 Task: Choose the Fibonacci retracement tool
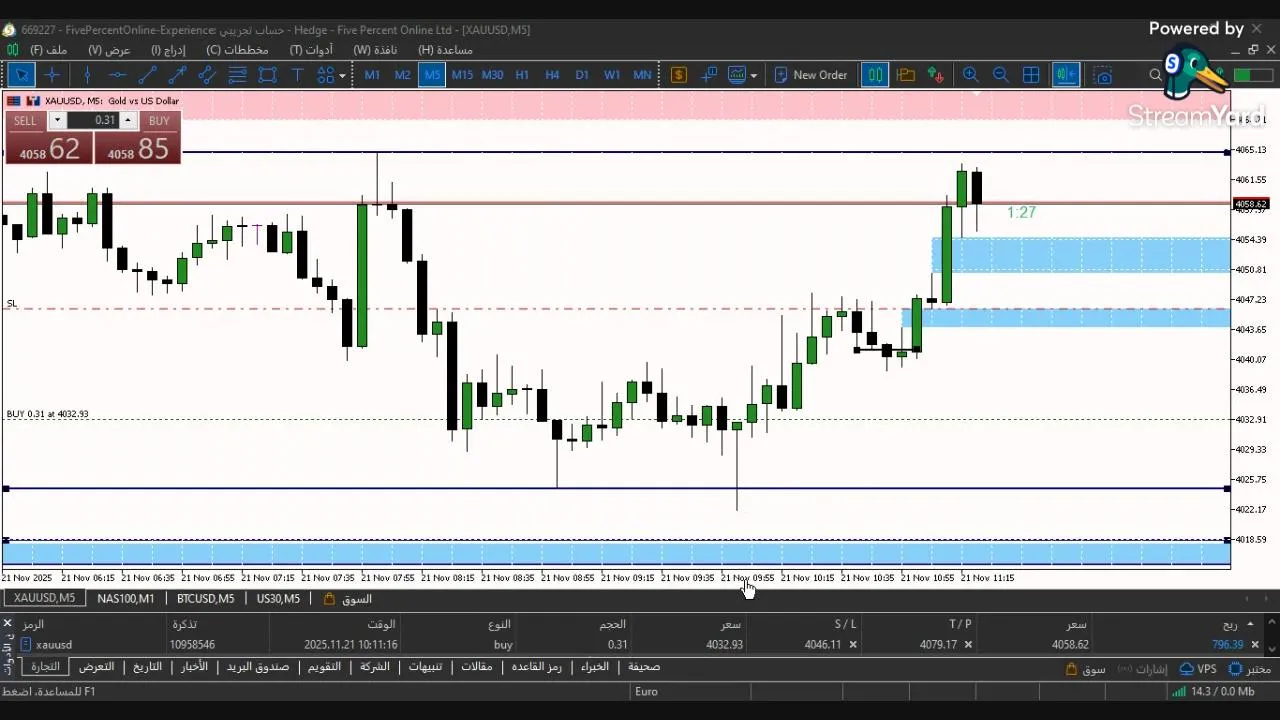pos(237,75)
